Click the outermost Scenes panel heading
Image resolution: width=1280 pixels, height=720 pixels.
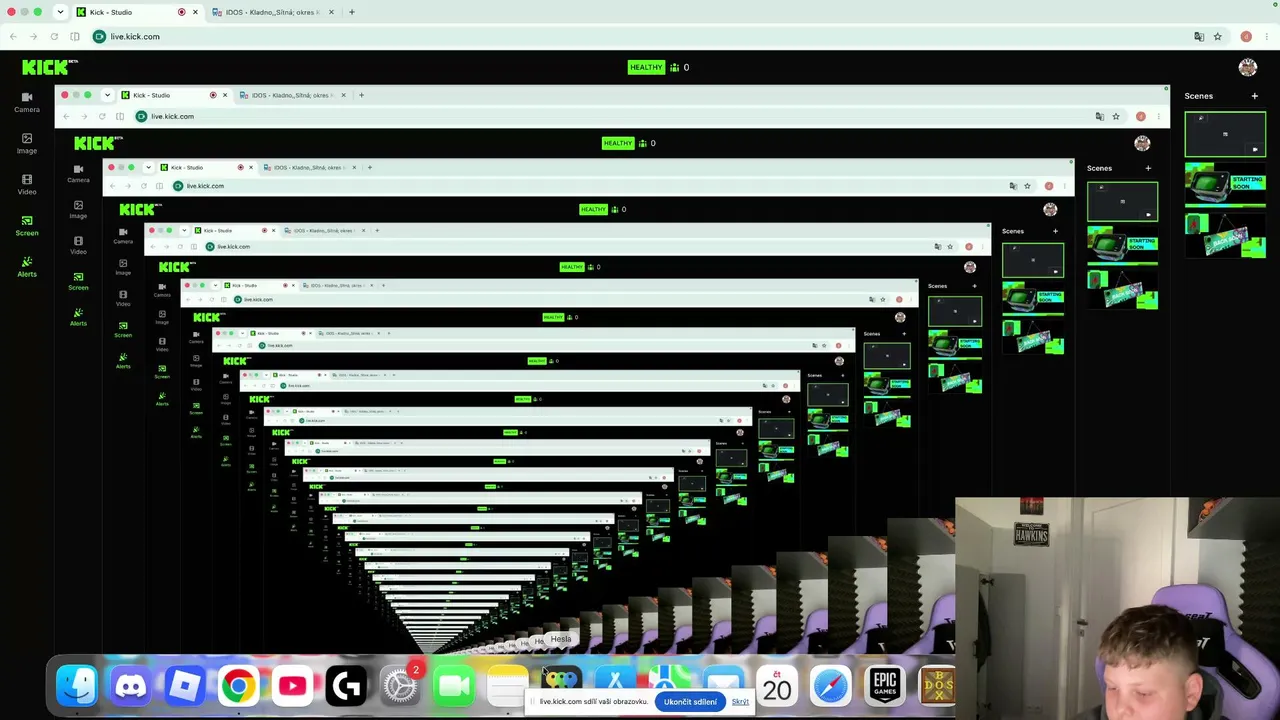coord(1199,96)
